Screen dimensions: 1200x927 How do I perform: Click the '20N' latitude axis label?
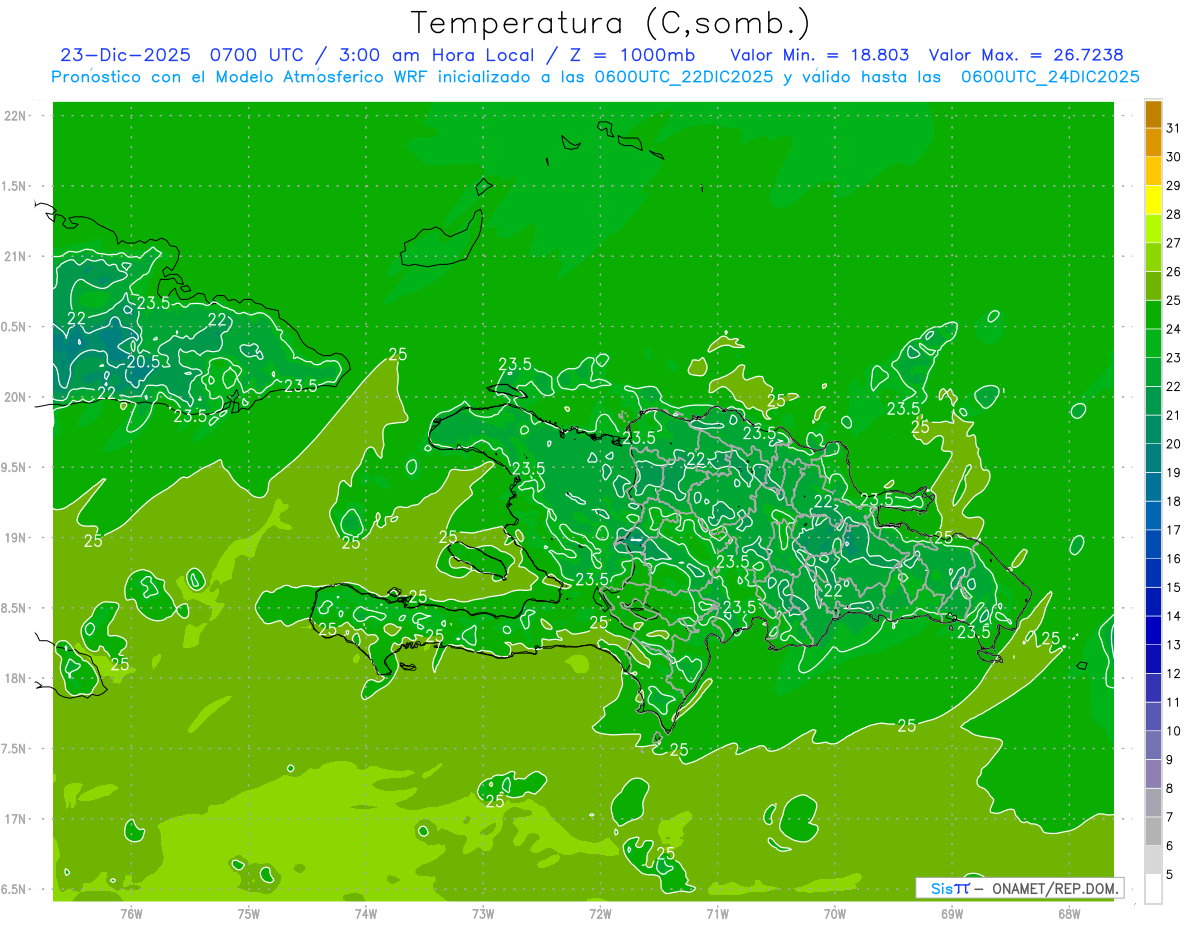coord(16,397)
